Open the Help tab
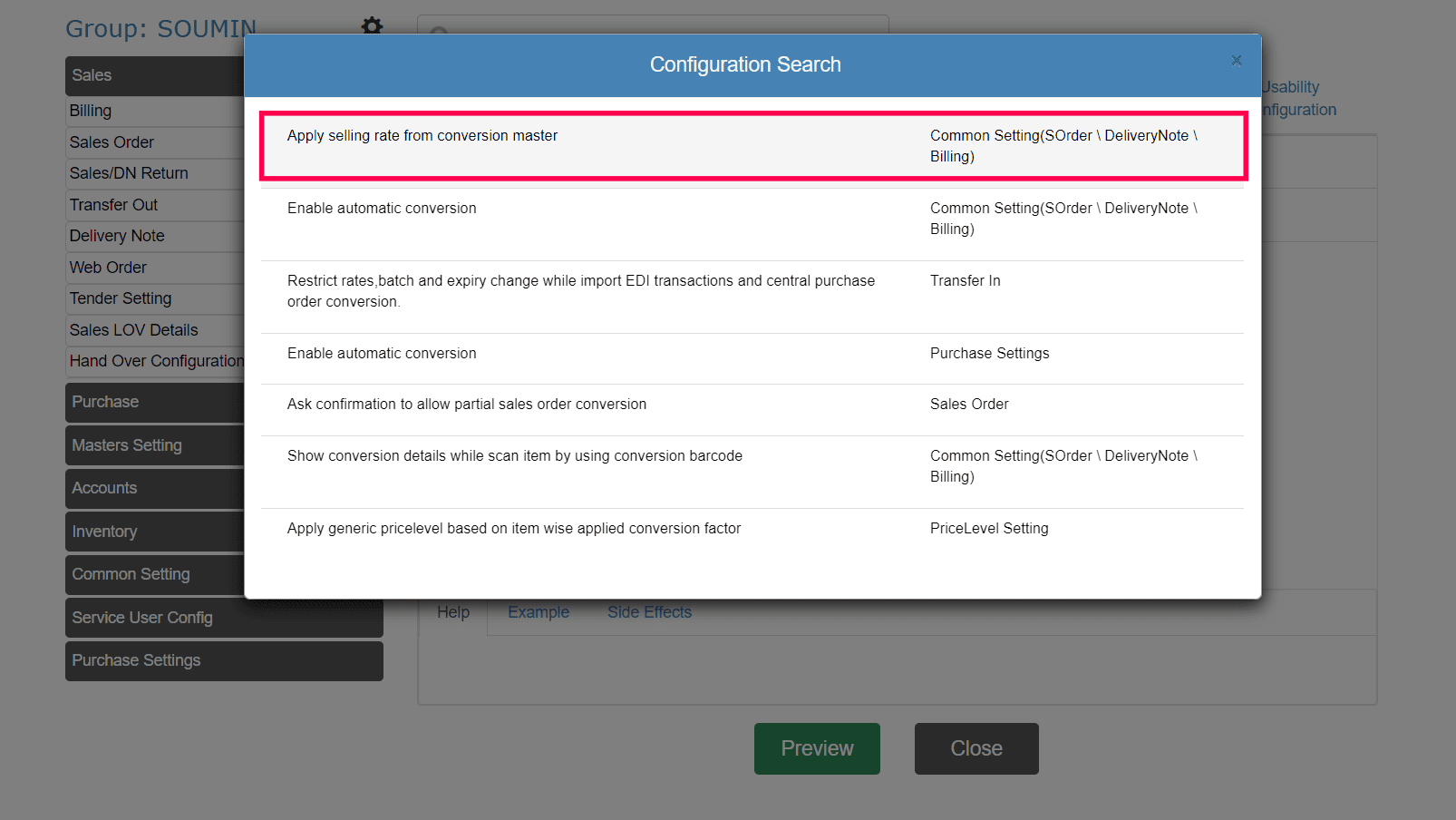Screen dimensions: 1456x820 pos(453,612)
